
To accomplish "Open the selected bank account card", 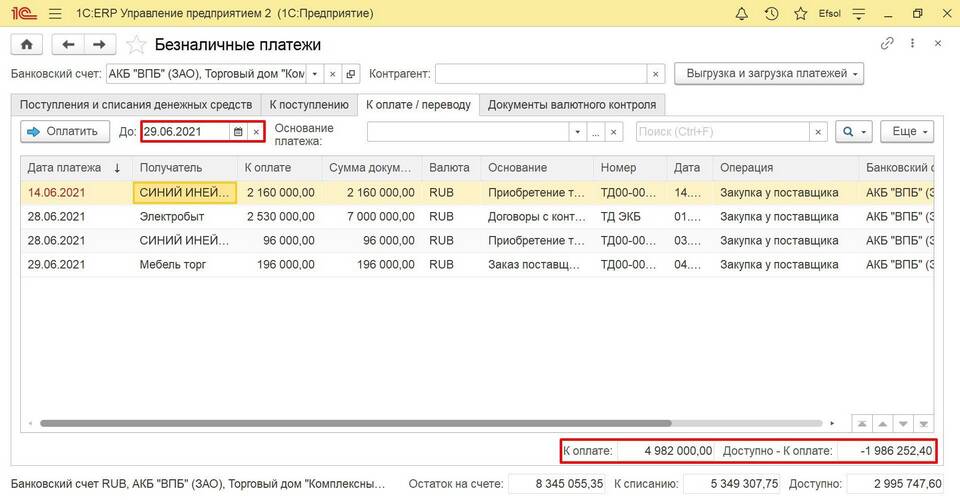I will click(351, 74).
